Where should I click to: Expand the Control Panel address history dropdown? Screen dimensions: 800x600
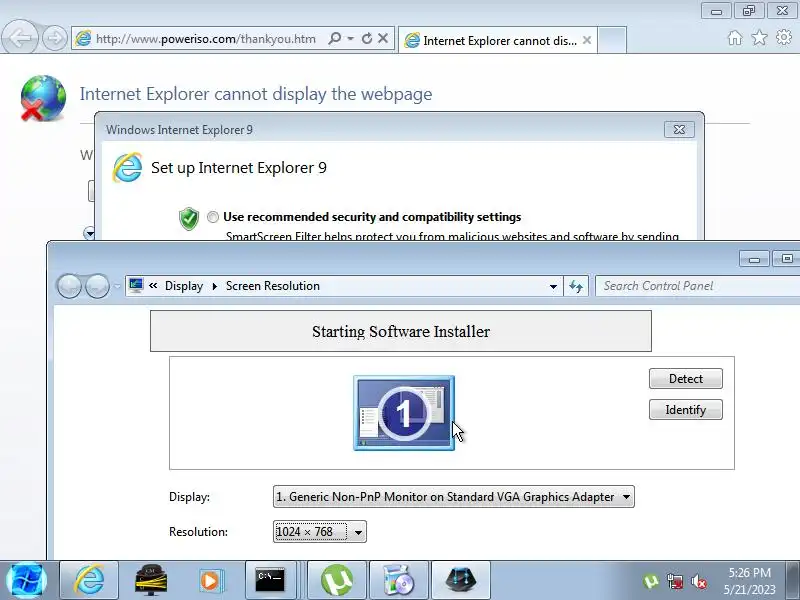[x=553, y=286]
